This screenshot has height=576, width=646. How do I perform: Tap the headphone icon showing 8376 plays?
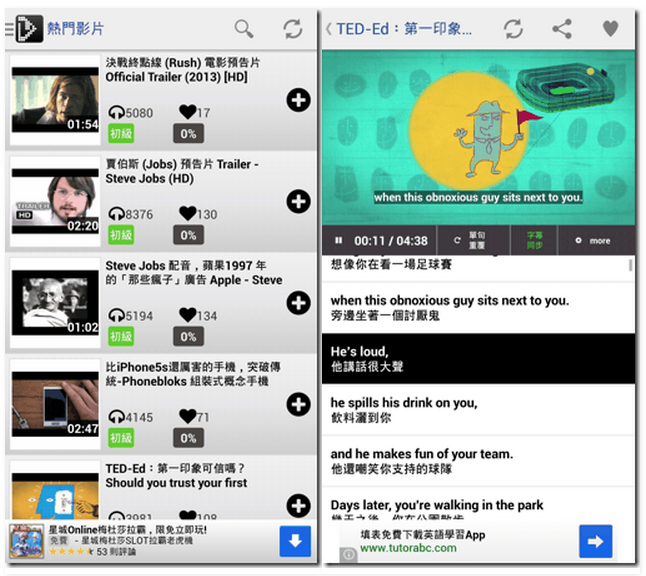tap(117, 214)
